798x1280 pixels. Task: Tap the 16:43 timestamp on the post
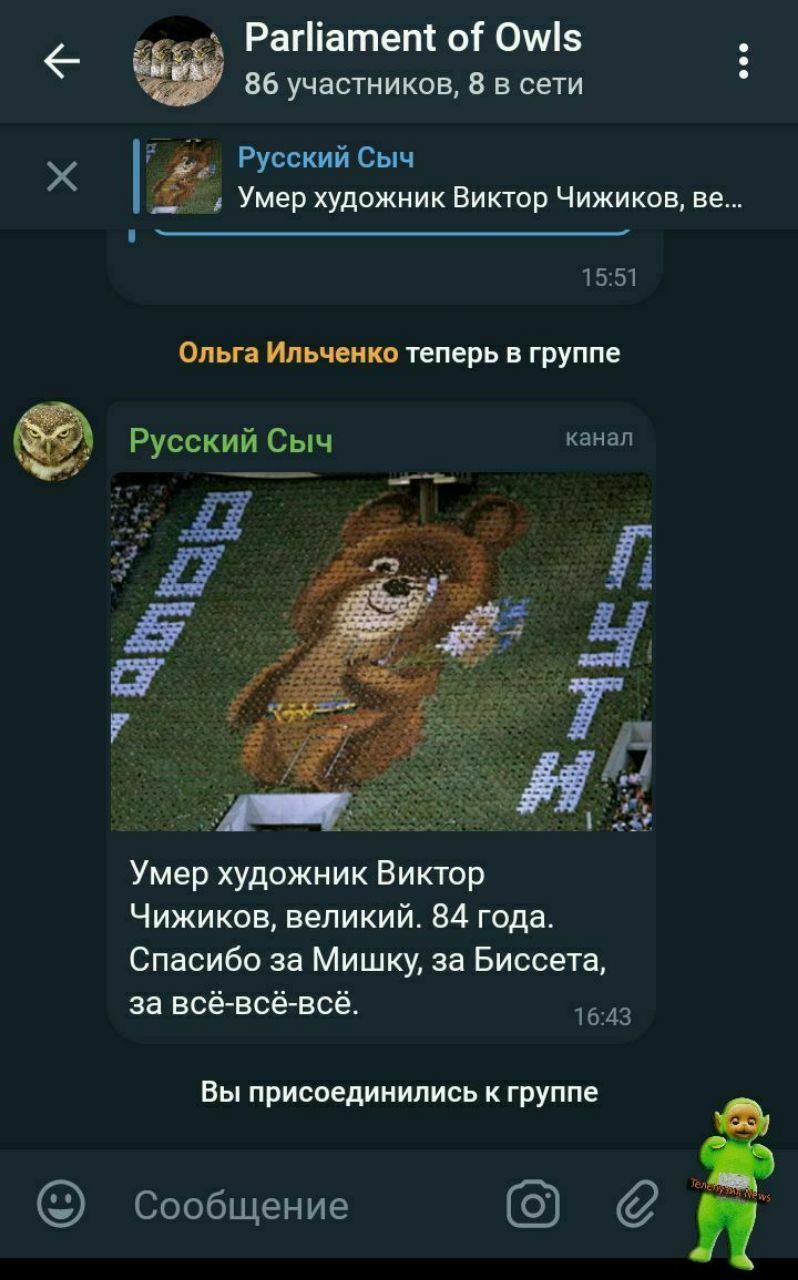pyautogui.click(x=602, y=1017)
